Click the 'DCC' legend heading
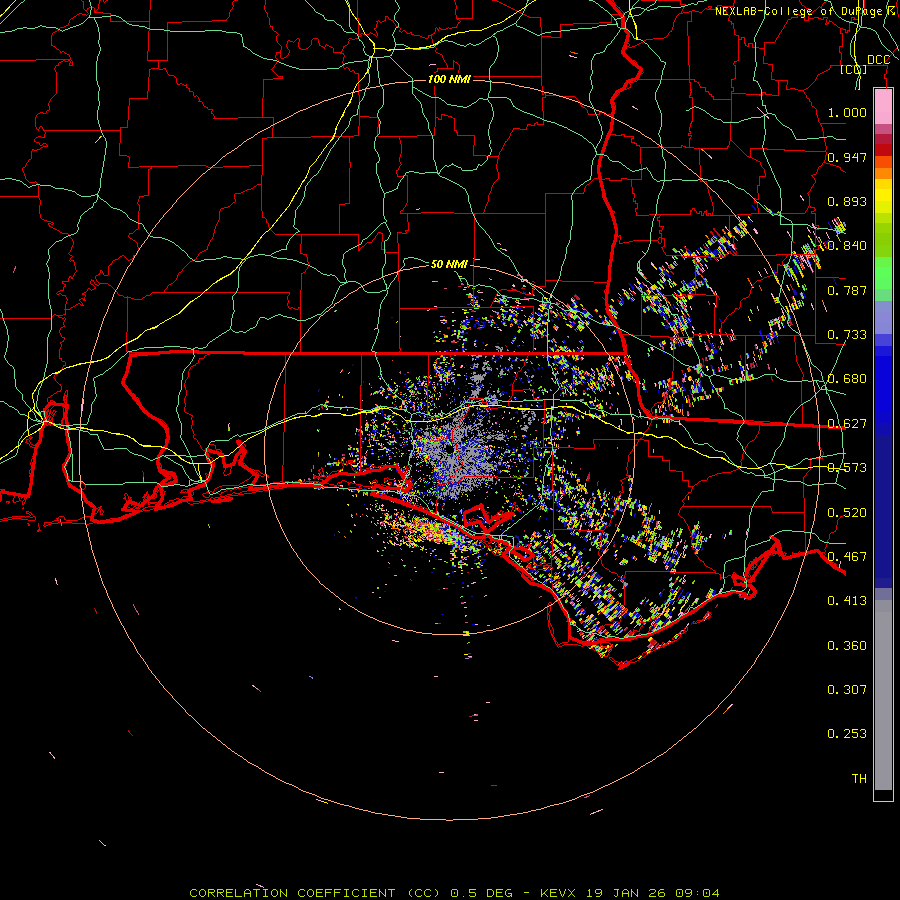The width and height of the screenshot is (900, 900). coord(878,60)
